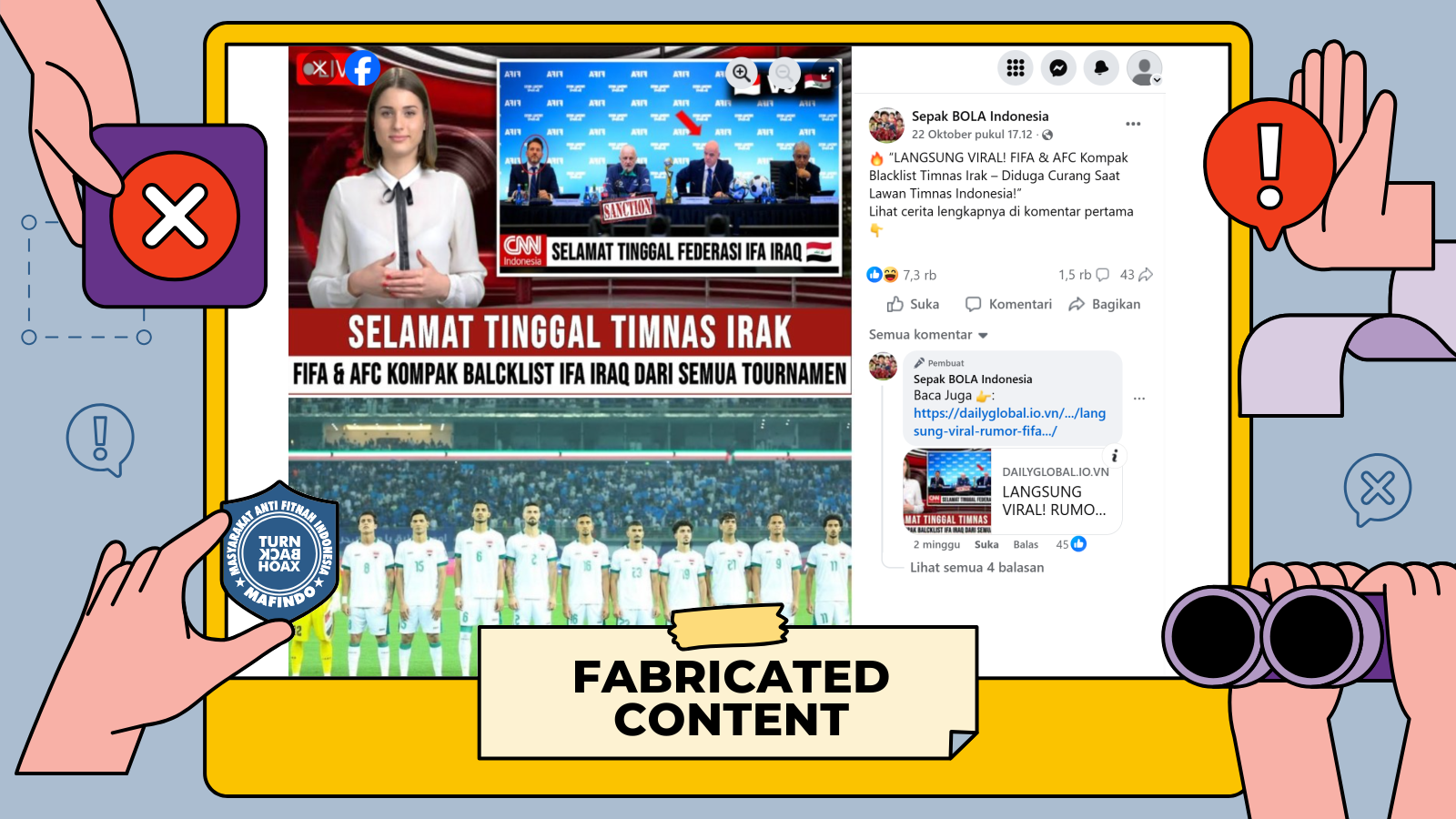Open the Facebook menu grid icon
Image resolution: width=1456 pixels, height=819 pixels.
click(x=1016, y=68)
